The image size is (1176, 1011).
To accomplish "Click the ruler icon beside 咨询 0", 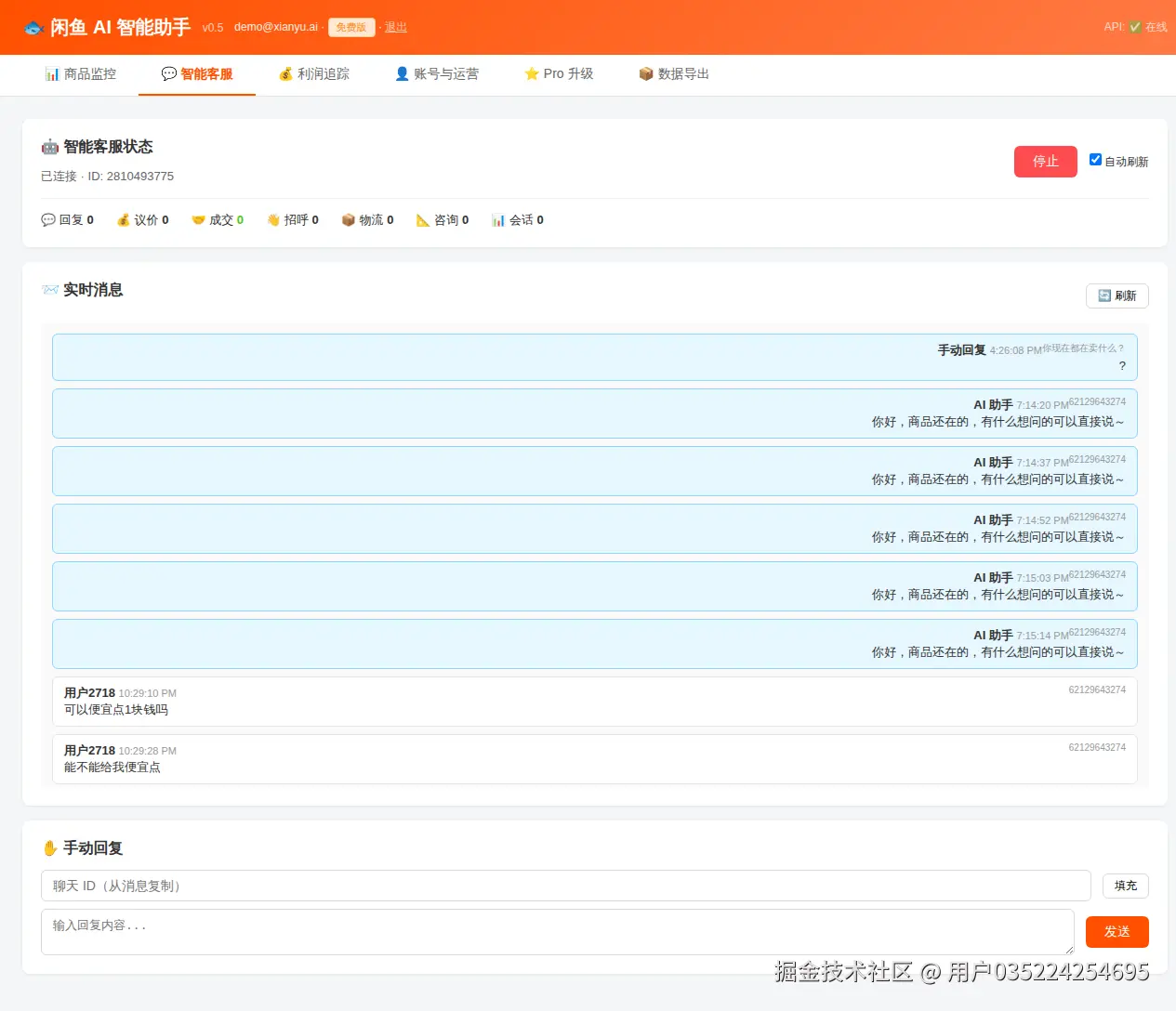I will click(x=423, y=220).
